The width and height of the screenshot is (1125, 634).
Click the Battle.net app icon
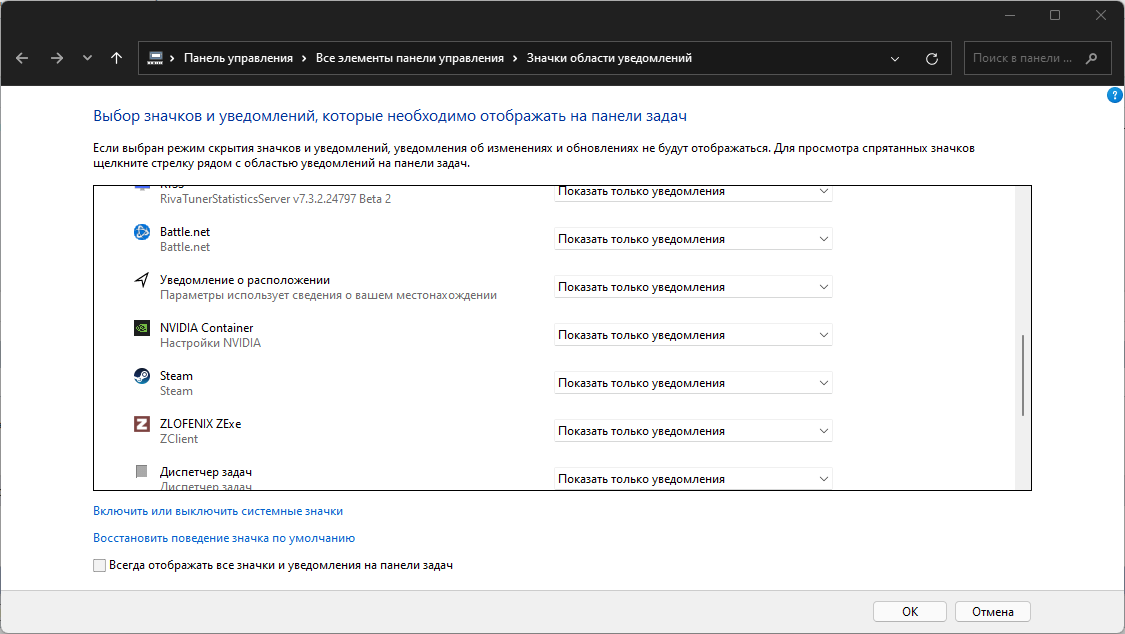click(x=142, y=232)
